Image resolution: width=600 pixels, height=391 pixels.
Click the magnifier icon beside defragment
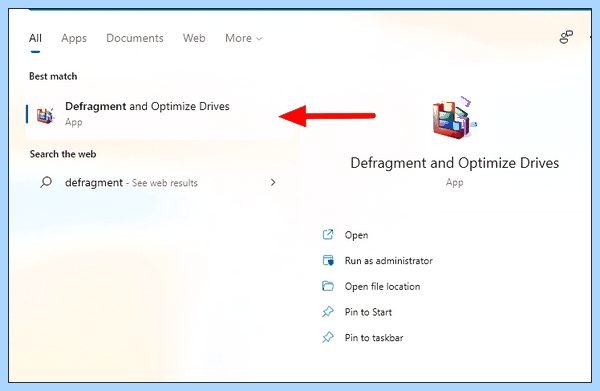click(46, 182)
